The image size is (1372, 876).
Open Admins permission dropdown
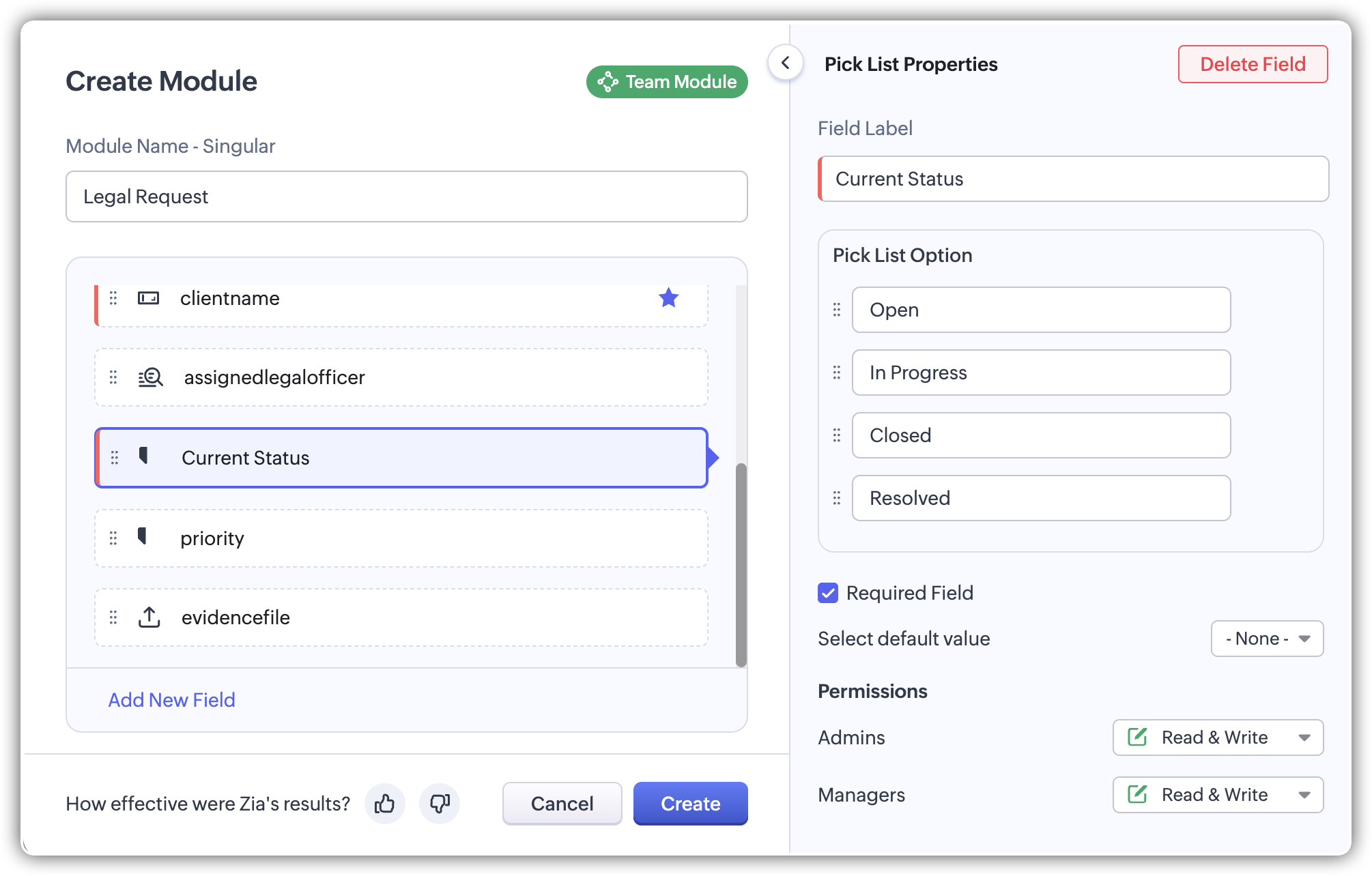(1218, 738)
